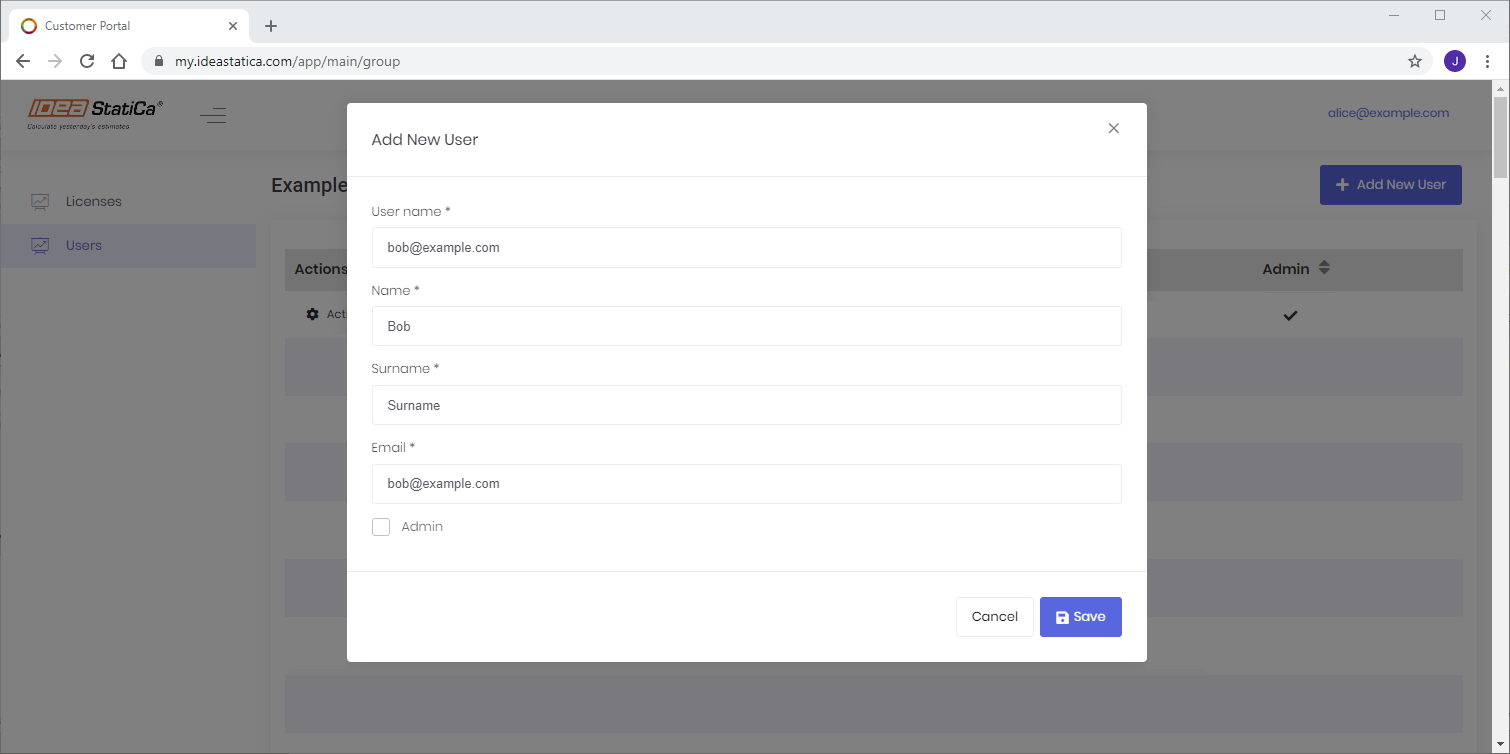Close the Add New User dialog
This screenshot has height=754, width=1510.
point(1113,128)
